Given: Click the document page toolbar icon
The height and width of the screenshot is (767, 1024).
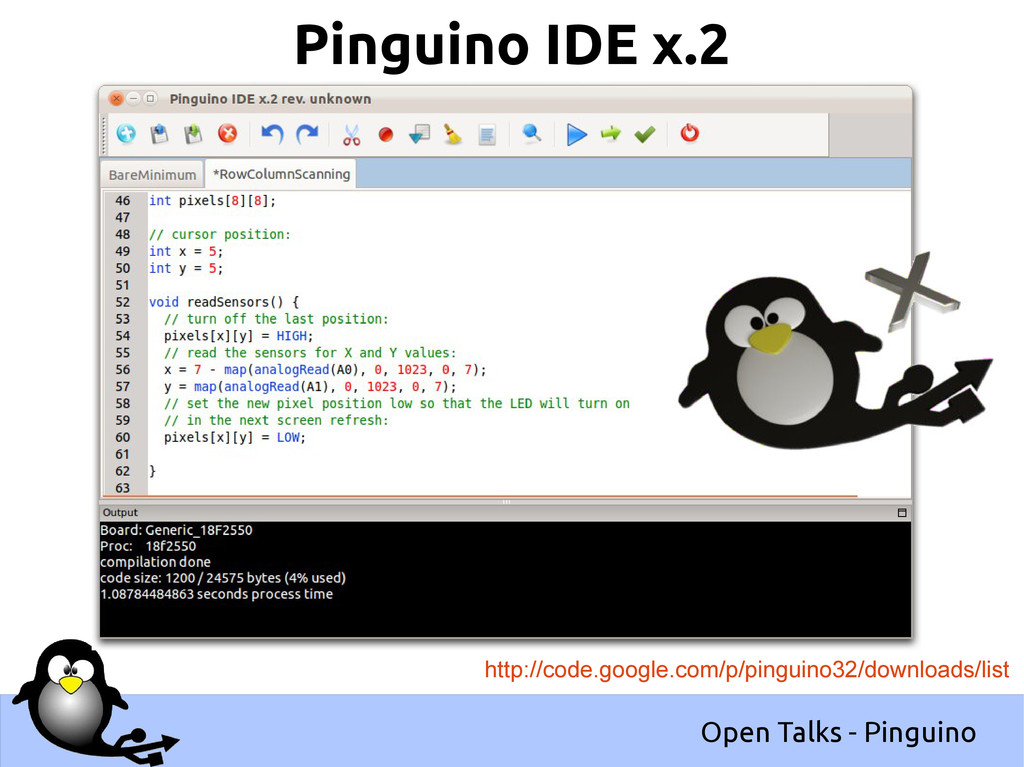Looking at the screenshot, I should click(487, 135).
